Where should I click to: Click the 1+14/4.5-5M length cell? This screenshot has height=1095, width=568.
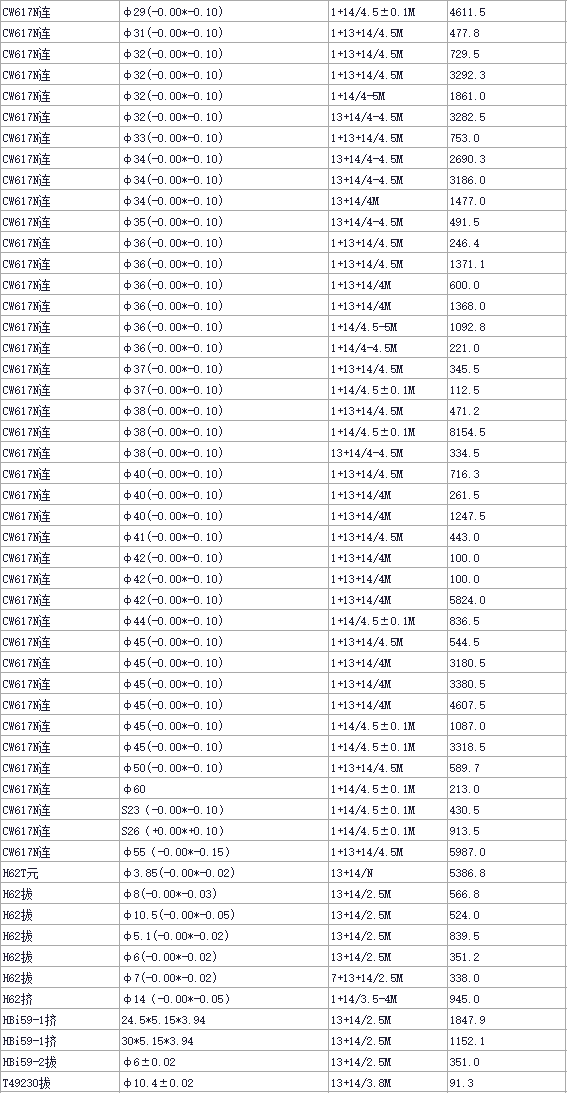tap(388, 327)
